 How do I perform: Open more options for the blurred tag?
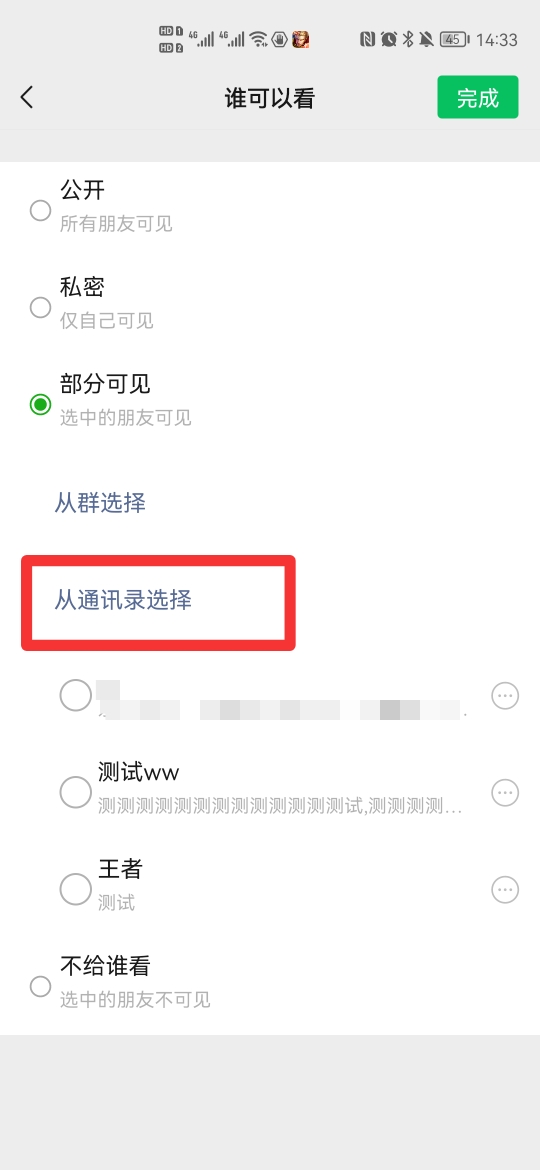[505, 695]
